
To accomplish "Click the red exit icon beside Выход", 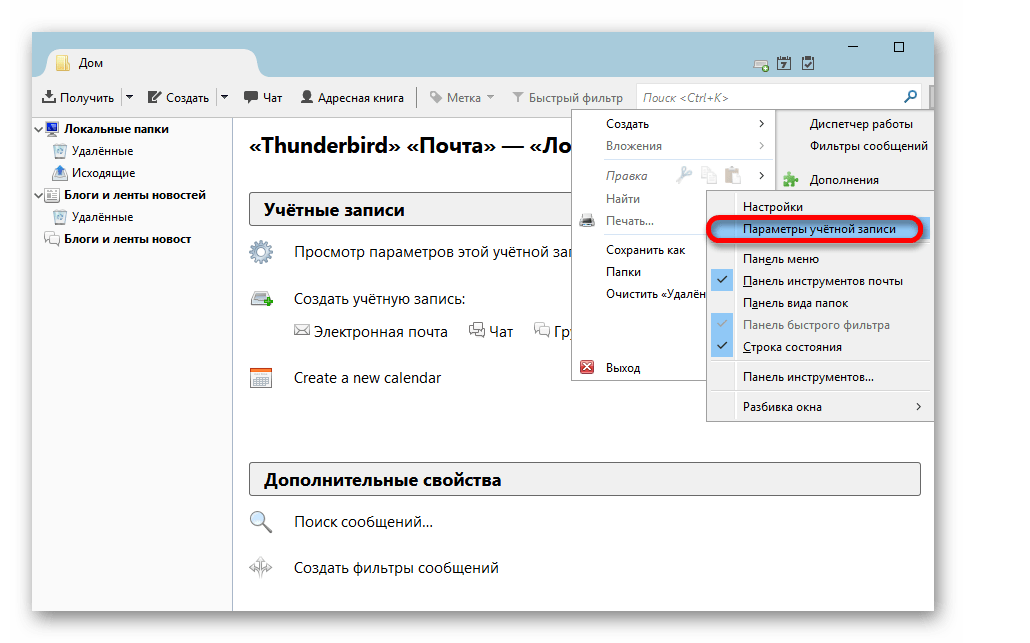I will coord(588,368).
